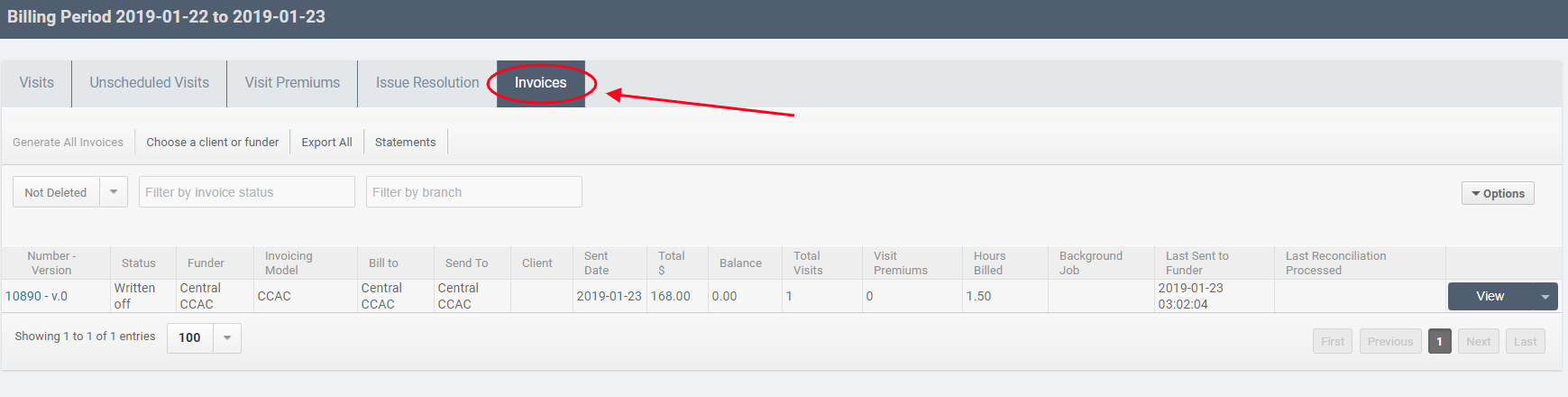The width and height of the screenshot is (1568, 397).
Task: Go to Issue Resolution tab
Action: 426,83
